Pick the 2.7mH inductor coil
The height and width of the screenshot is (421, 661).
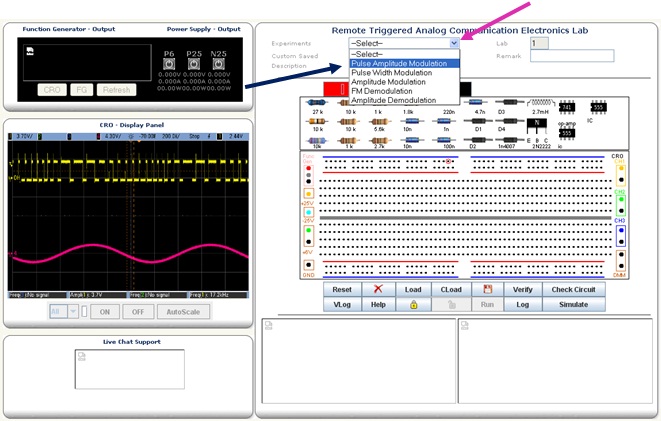541,103
